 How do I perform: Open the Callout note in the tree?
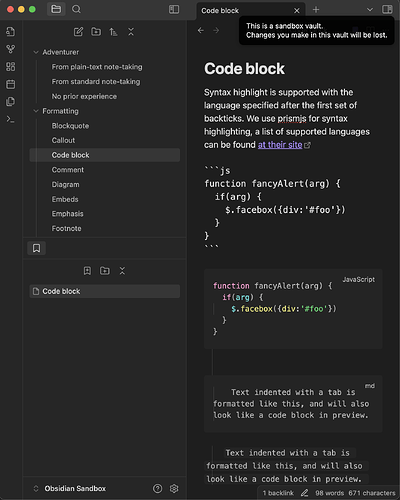point(63,140)
